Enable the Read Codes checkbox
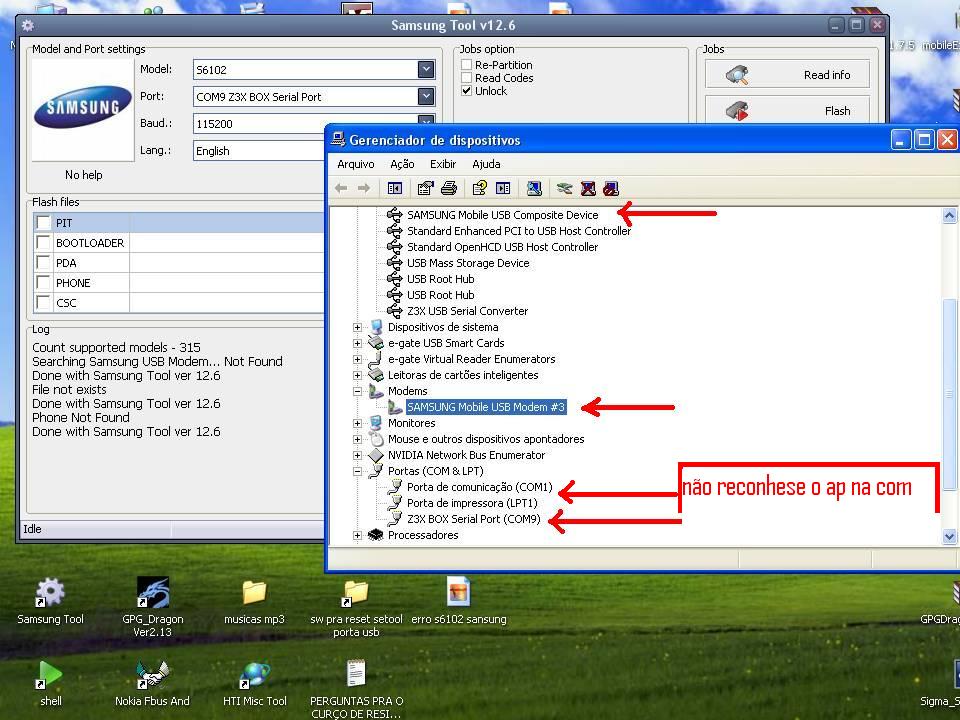 click(467, 78)
